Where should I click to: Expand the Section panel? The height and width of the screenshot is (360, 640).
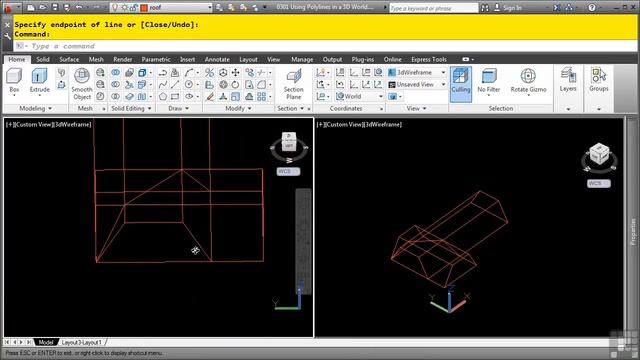tap(290, 109)
